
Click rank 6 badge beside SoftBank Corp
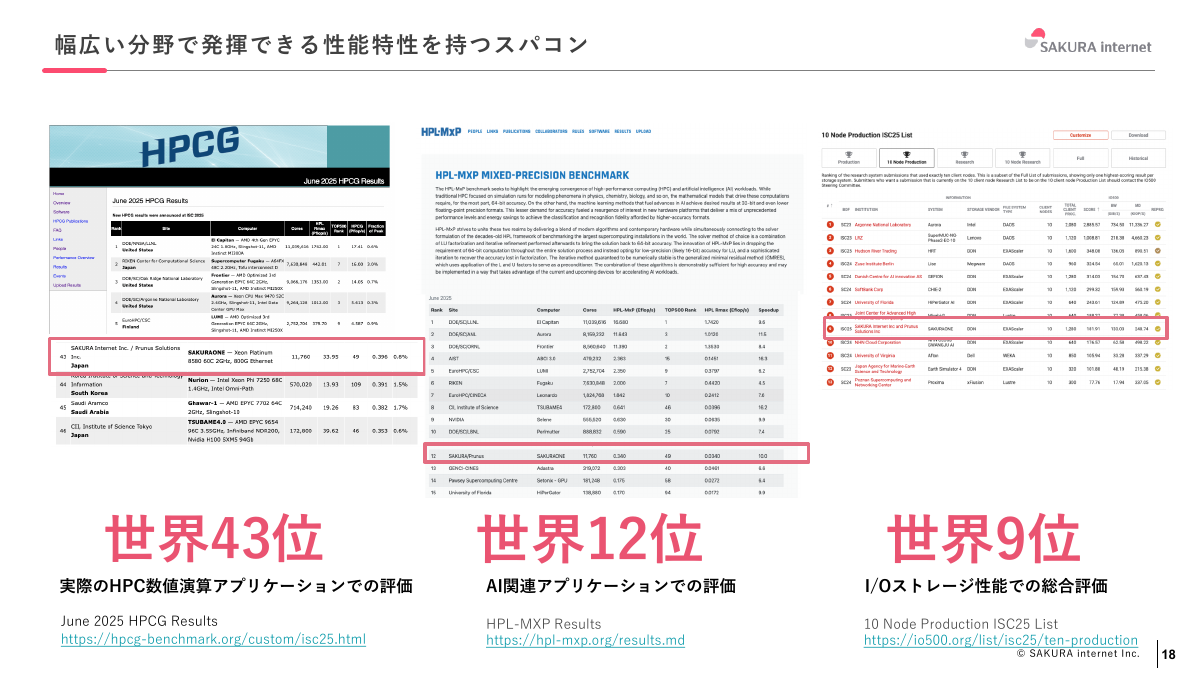pos(830,289)
